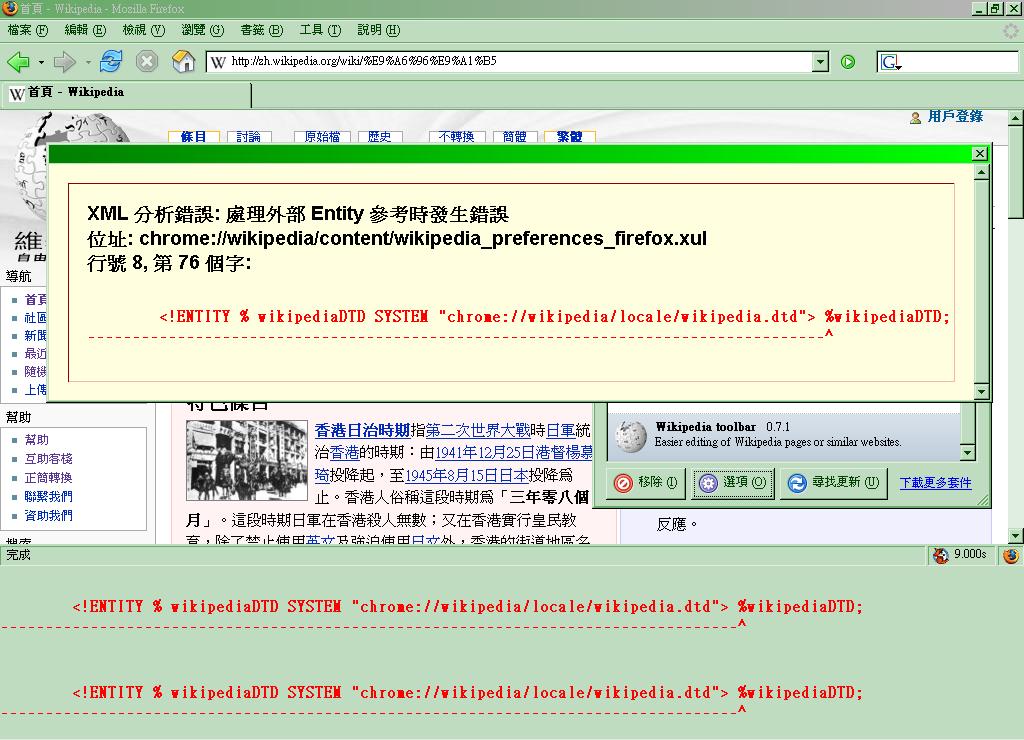Viewport: 1024px width, 740px height.
Task: Click the throbber activity icon in the menu bar
Action: (x=1011, y=30)
